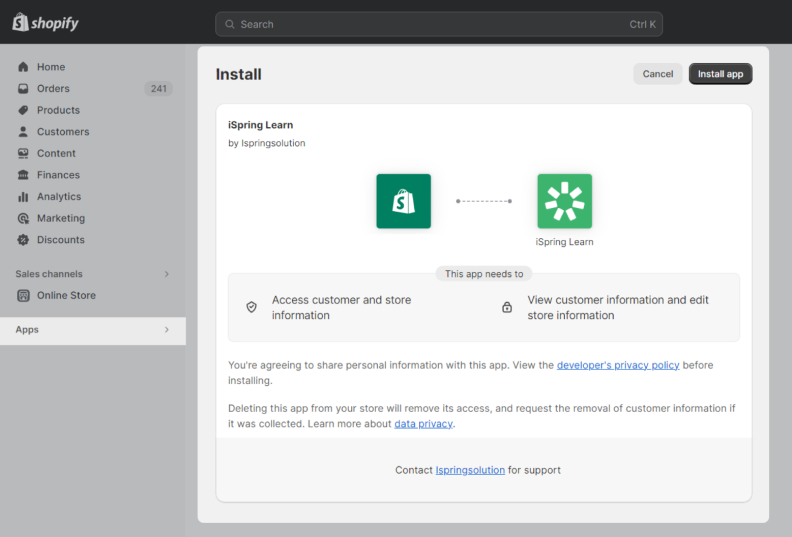Screen dimensions: 792x537
Task: Expand Sales channels chevron
Action: (x=167, y=274)
